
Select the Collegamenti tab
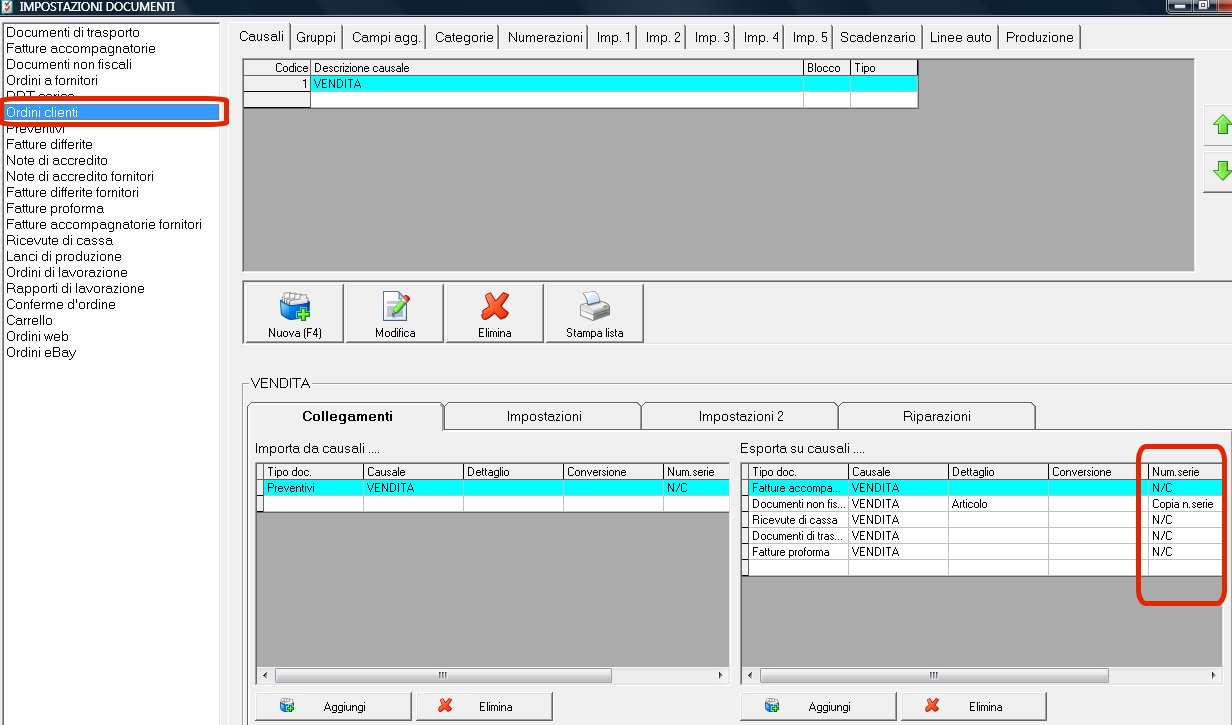coord(347,416)
